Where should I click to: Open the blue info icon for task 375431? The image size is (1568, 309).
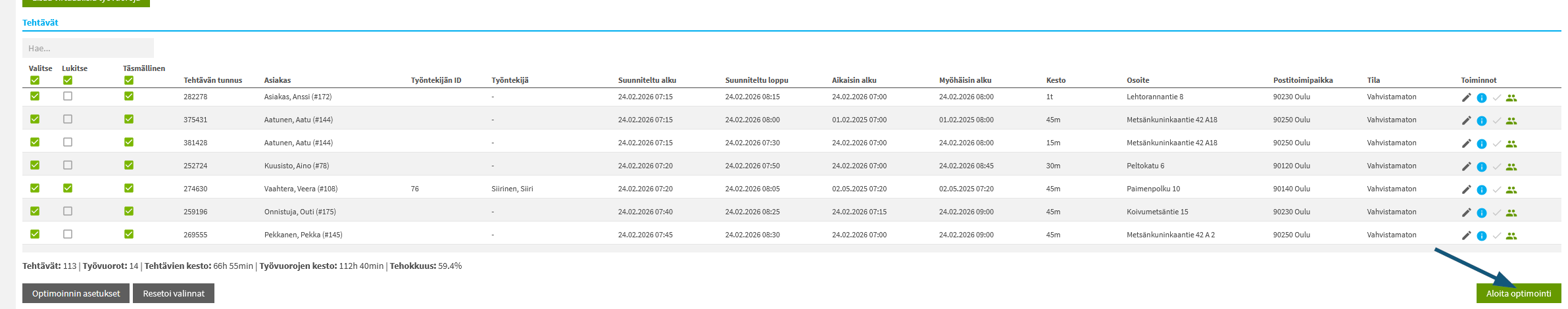pyautogui.click(x=1481, y=121)
